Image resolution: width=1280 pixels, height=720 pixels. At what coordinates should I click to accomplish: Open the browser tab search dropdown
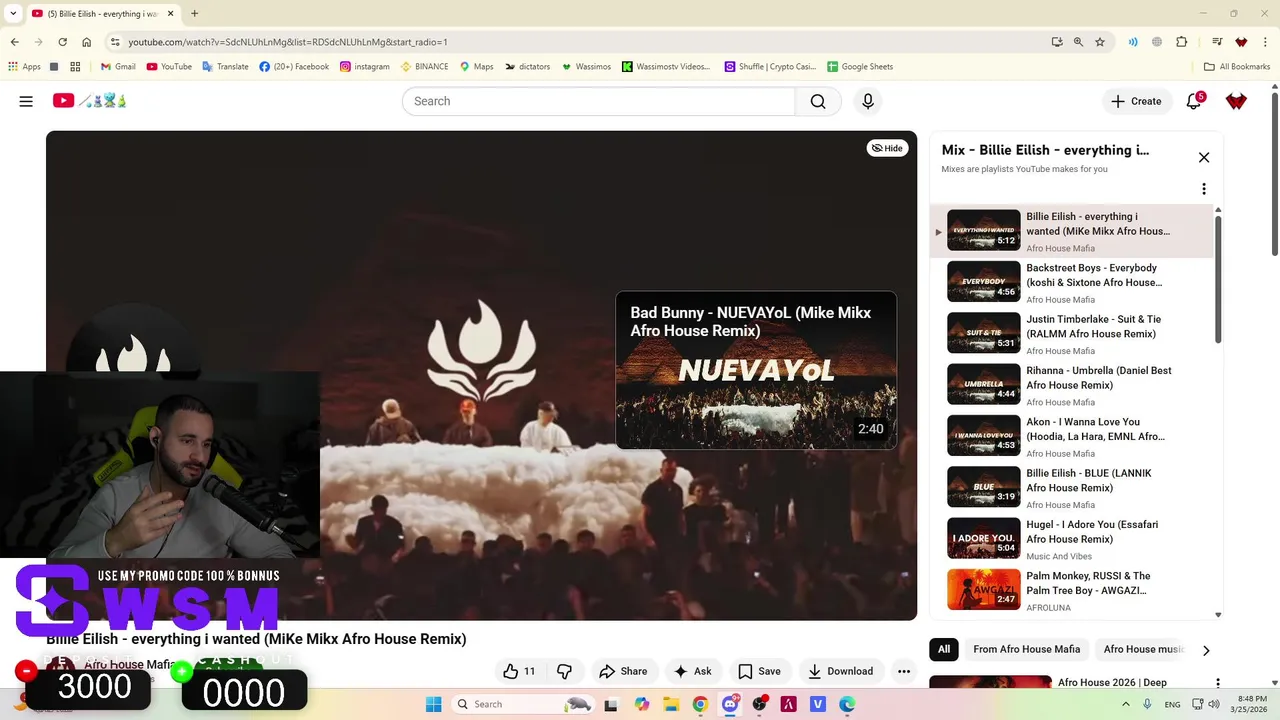[13, 14]
